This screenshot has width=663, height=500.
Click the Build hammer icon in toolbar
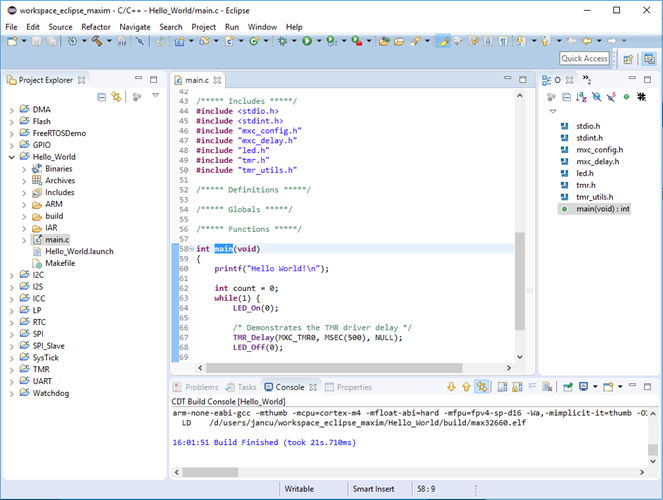tap(97, 42)
